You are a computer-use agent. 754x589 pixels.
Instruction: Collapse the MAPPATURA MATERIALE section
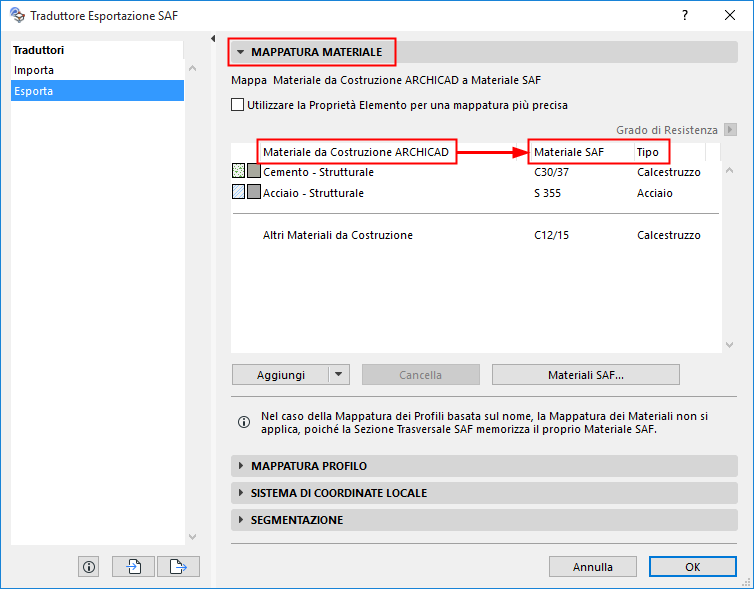point(241,52)
